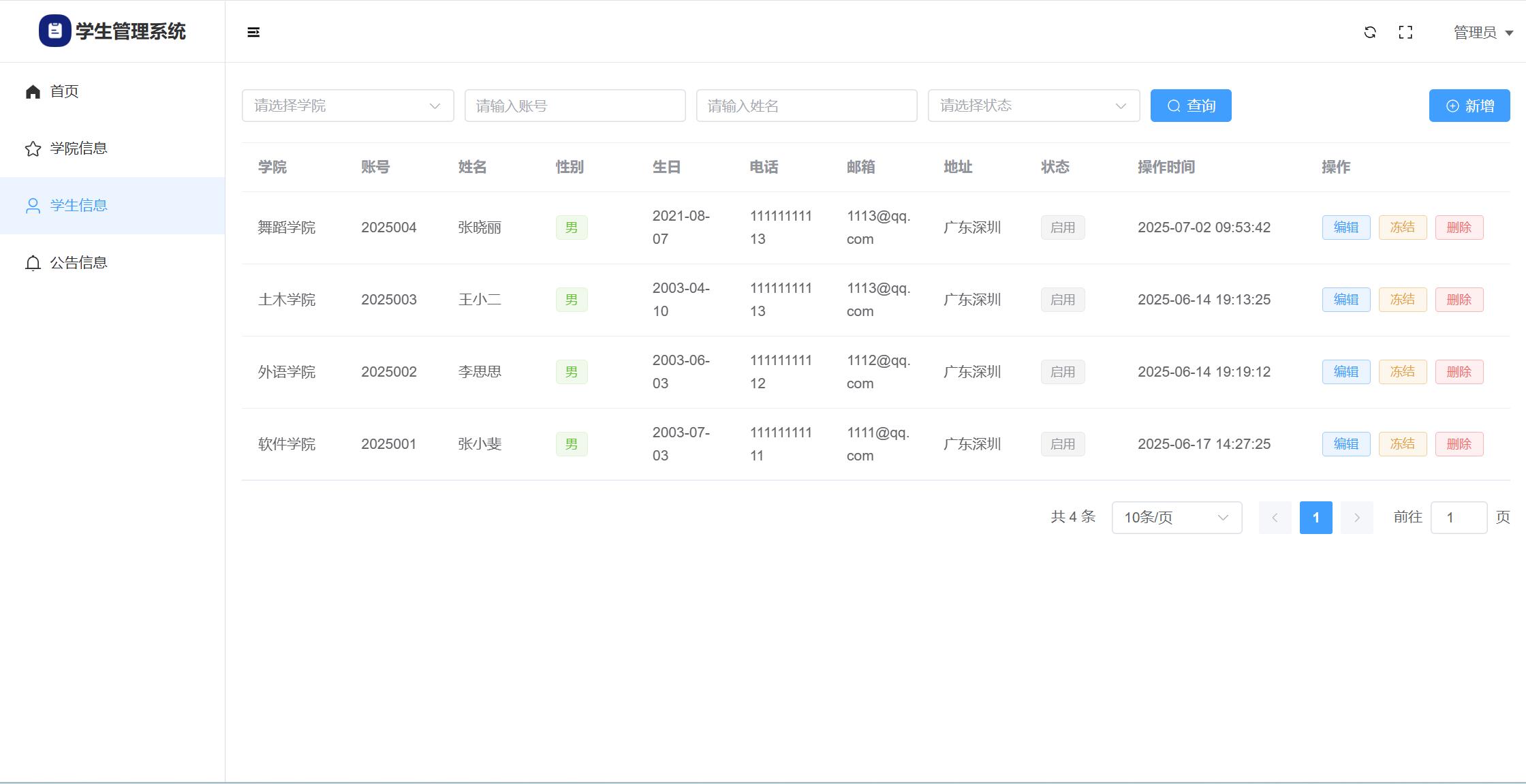Click the home icon in sidebar
This screenshot has width=1526, height=784.
click(x=33, y=91)
